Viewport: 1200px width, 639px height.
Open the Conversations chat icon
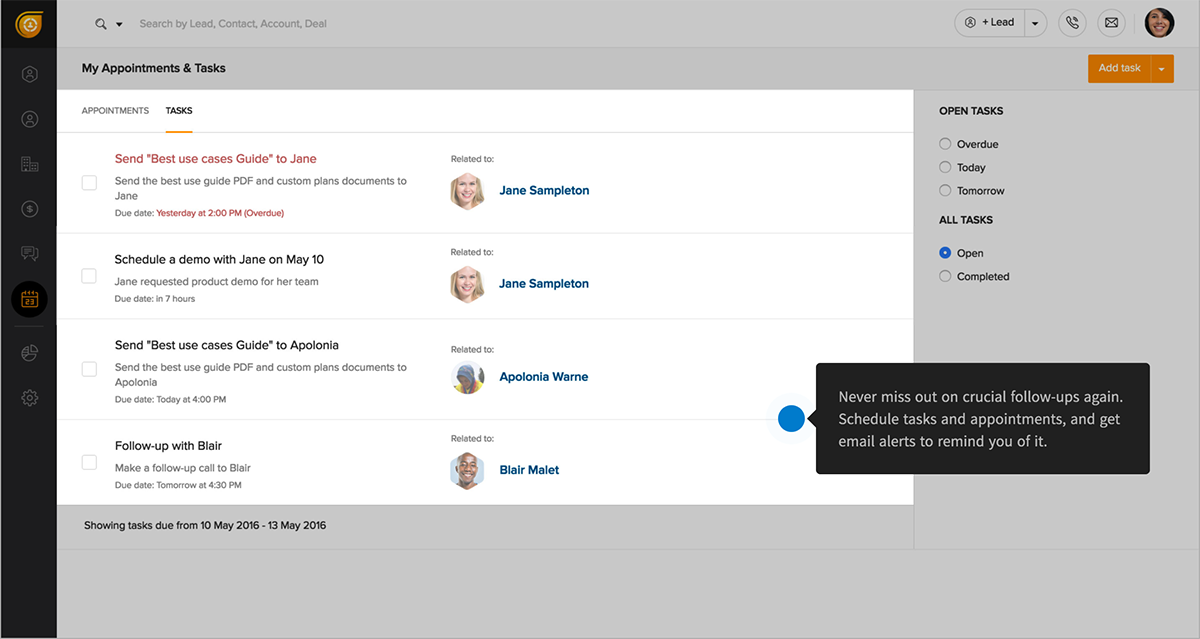29,254
